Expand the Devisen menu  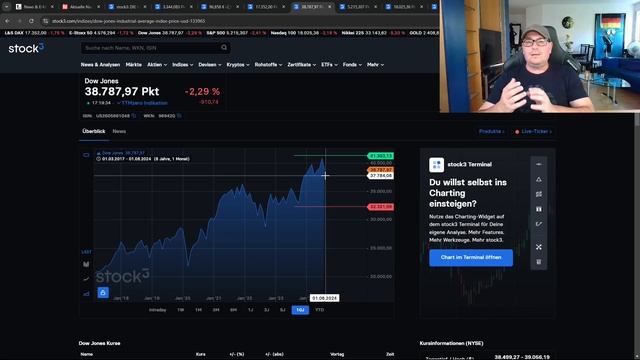210,64
